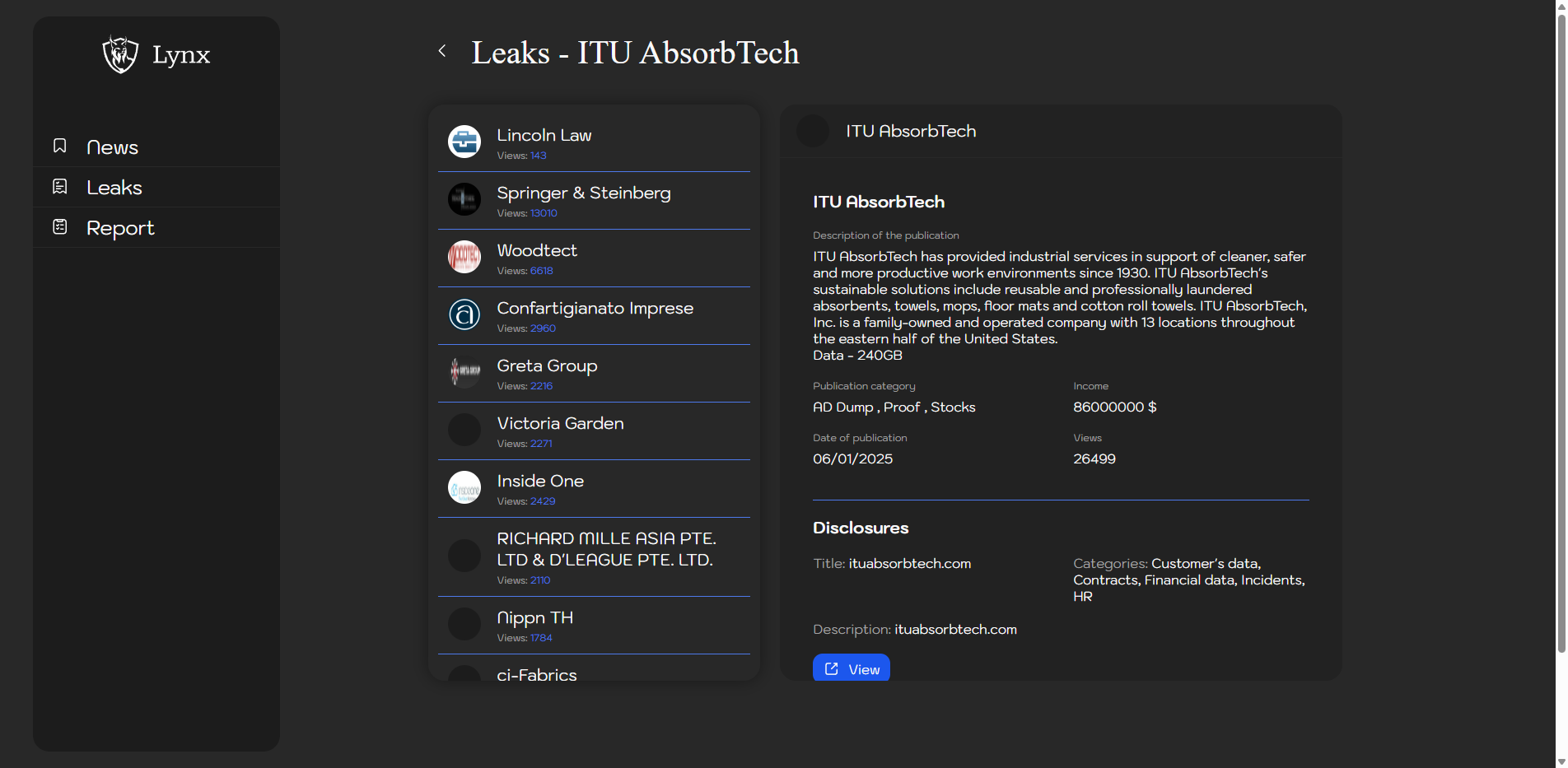This screenshot has width=1568, height=768.
Task: Click the Lincoln Law avatar icon
Action: click(x=464, y=142)
